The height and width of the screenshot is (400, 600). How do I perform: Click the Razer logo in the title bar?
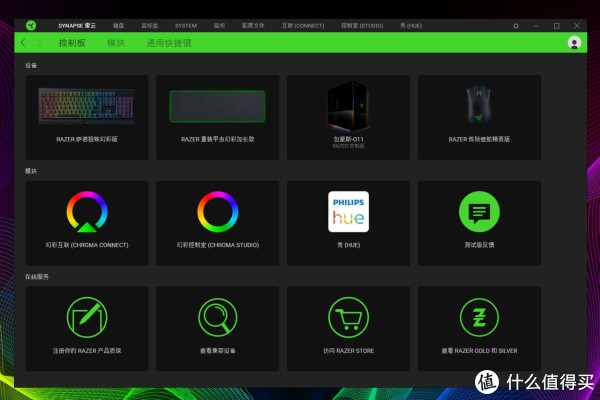(x=31, y=26)
